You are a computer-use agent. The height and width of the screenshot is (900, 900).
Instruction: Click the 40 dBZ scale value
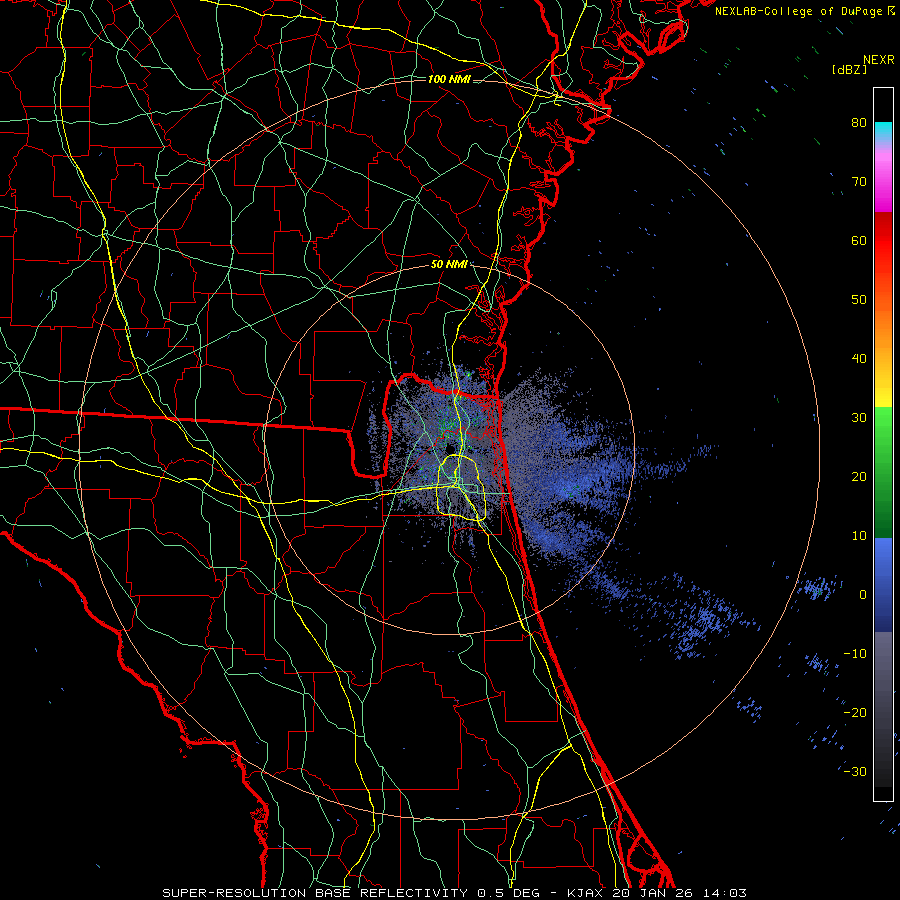[859, 359]
